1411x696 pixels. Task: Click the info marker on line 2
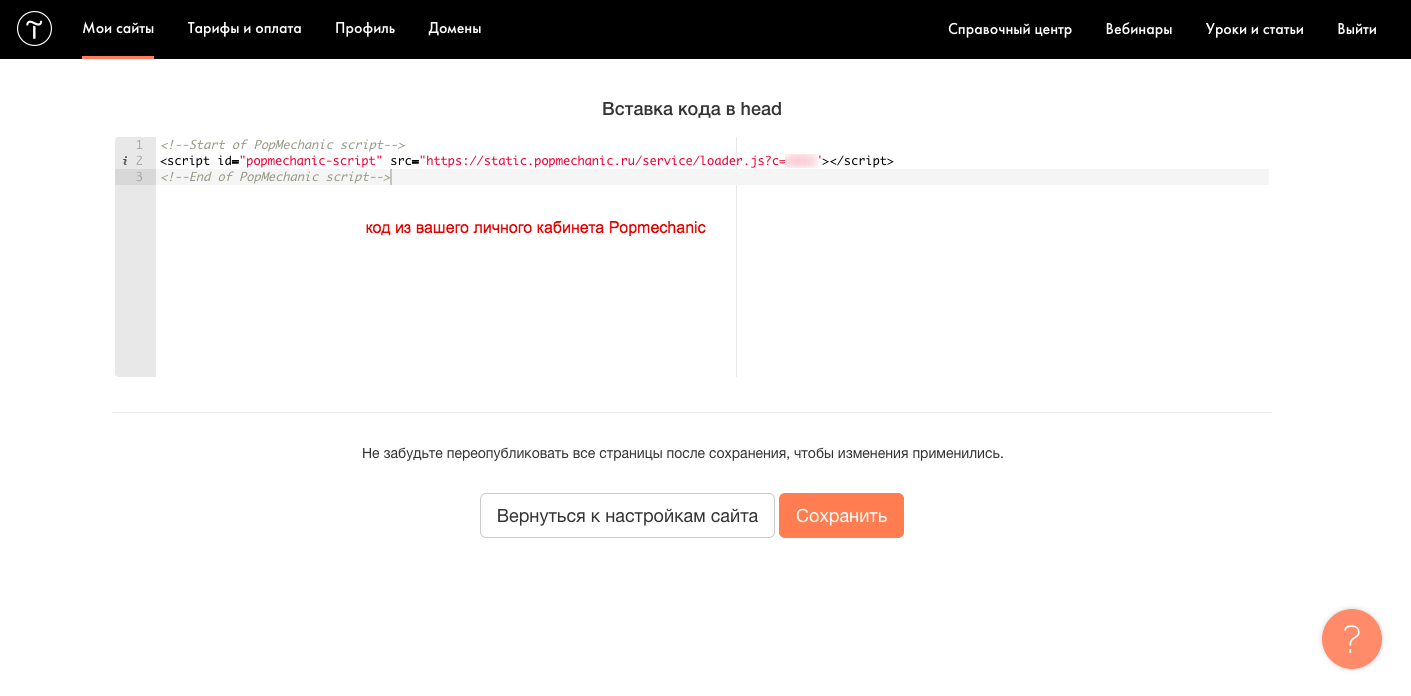[125, 161]
